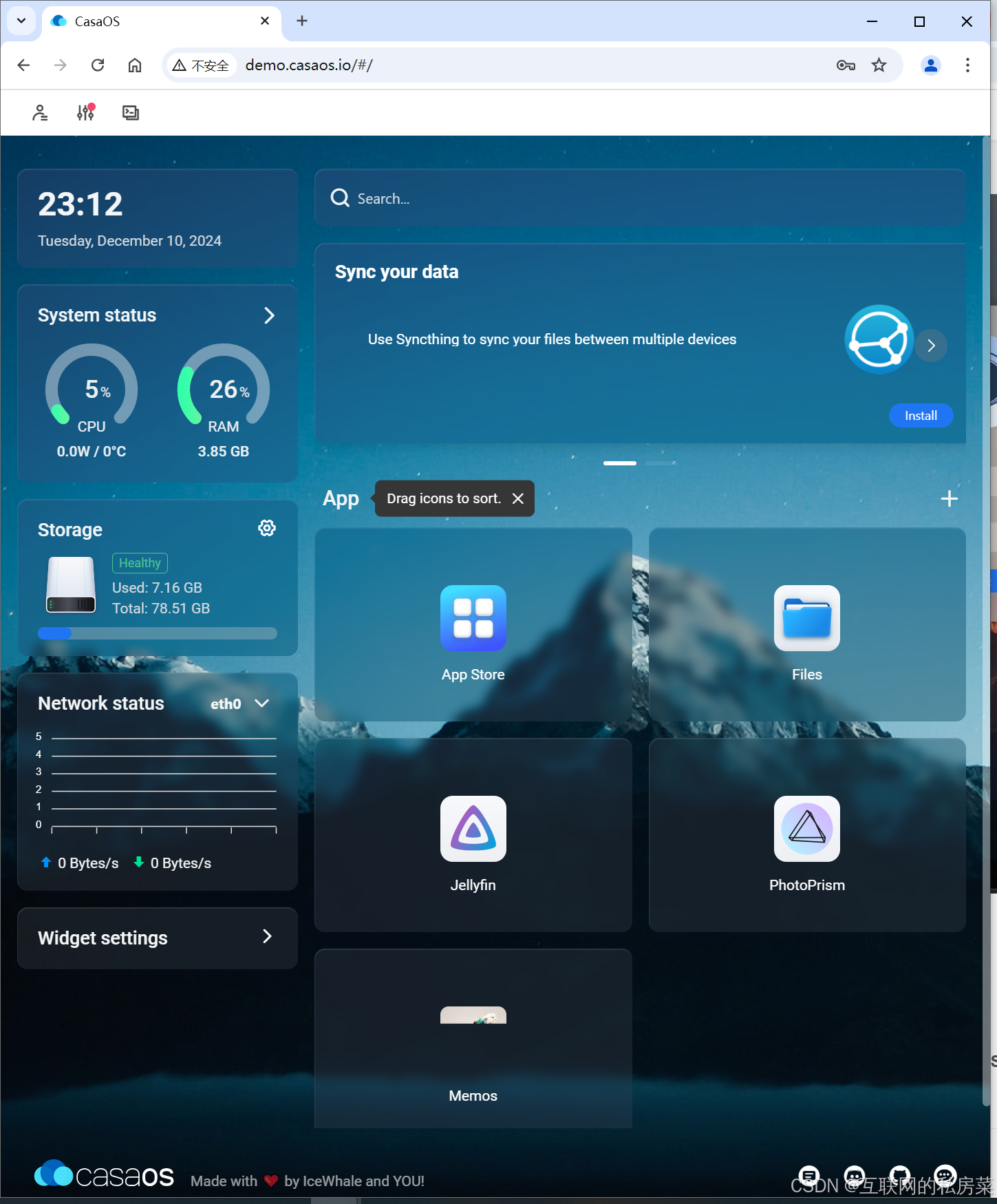Open the eth0 network interface dropdown

click(240, 704)
